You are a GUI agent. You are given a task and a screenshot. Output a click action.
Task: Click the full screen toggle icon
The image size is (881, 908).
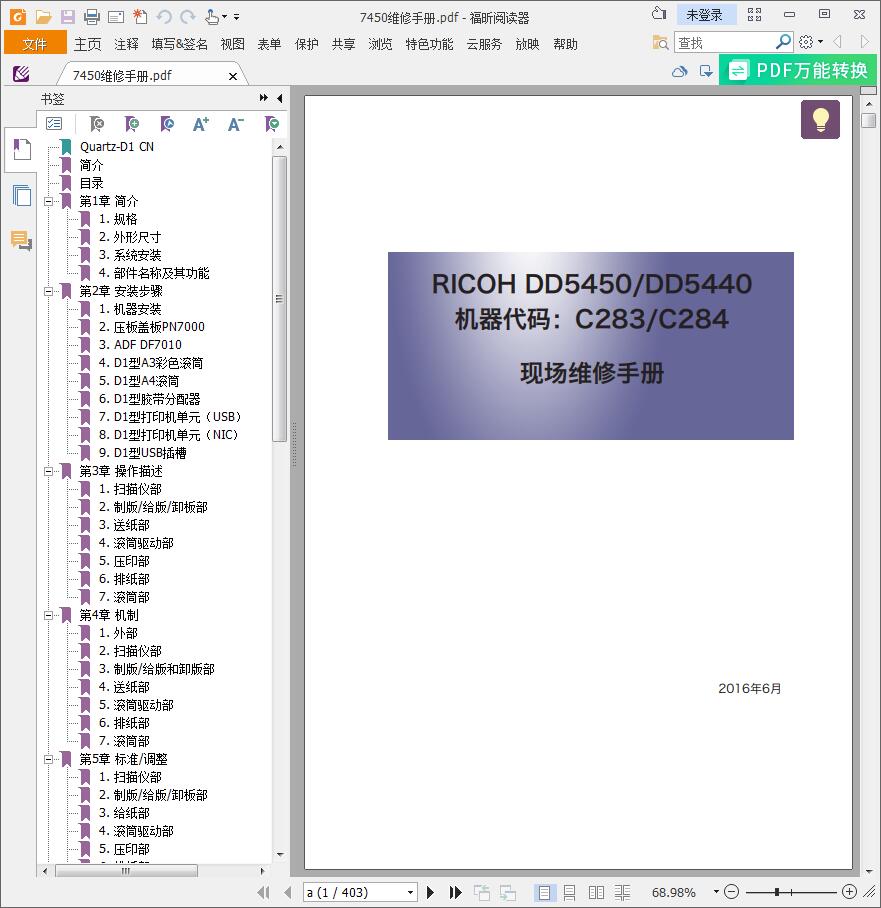pyautogui.click(x=754, y=14)
